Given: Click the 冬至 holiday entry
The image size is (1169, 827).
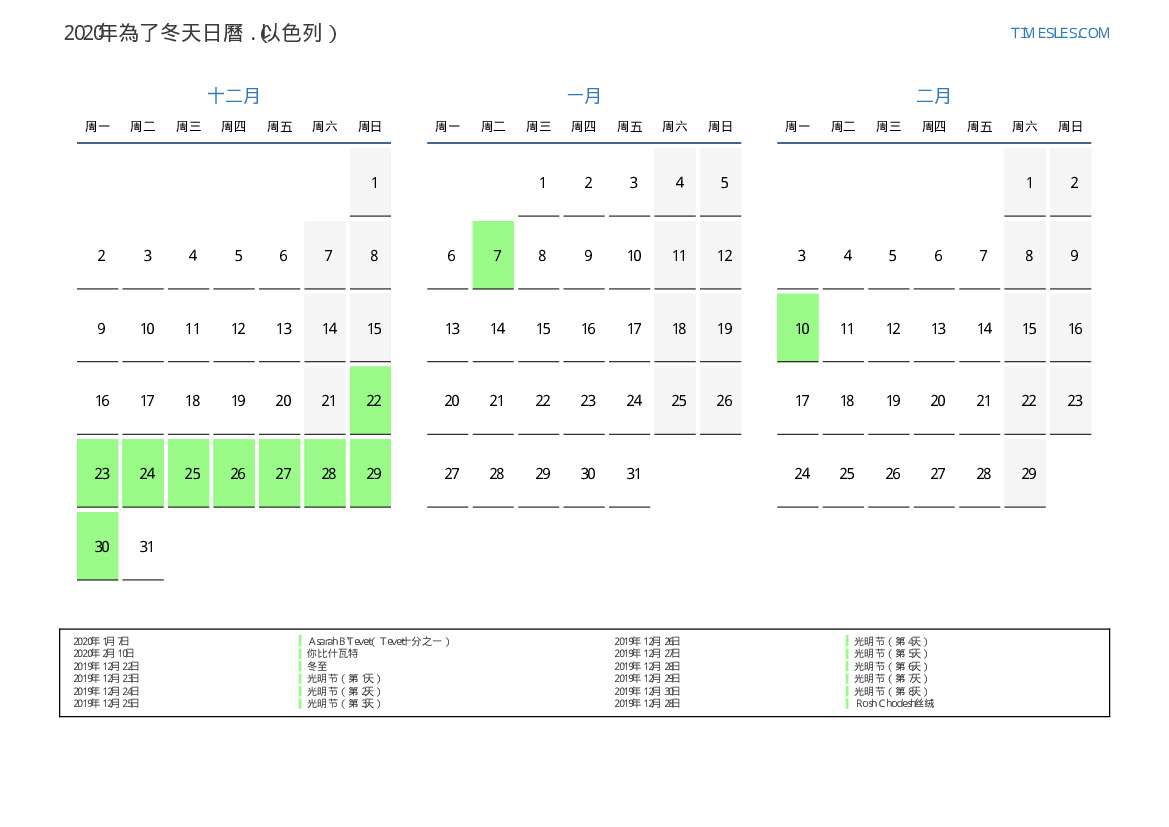Looking at the screenshot, I should click(x=317, y=666).
